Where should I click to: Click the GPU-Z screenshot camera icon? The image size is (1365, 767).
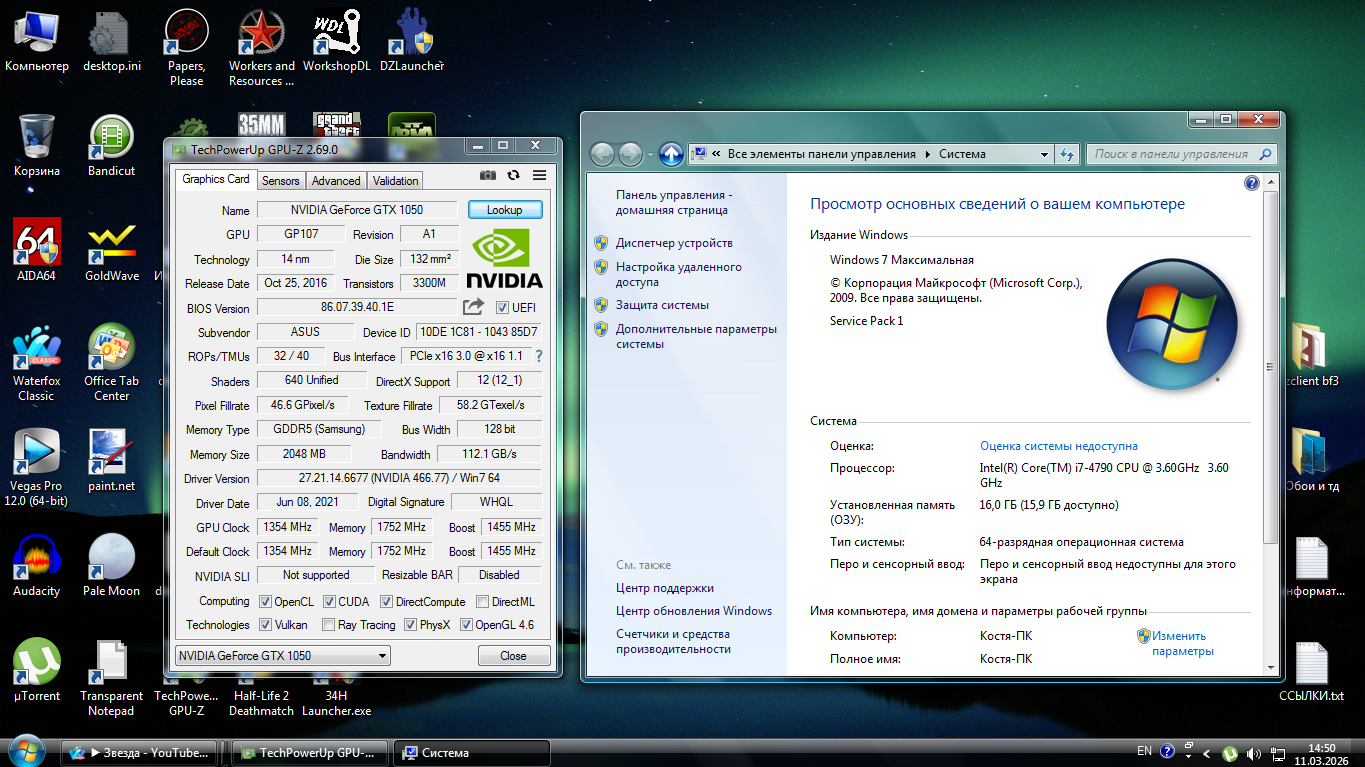(x=487, y=176)
